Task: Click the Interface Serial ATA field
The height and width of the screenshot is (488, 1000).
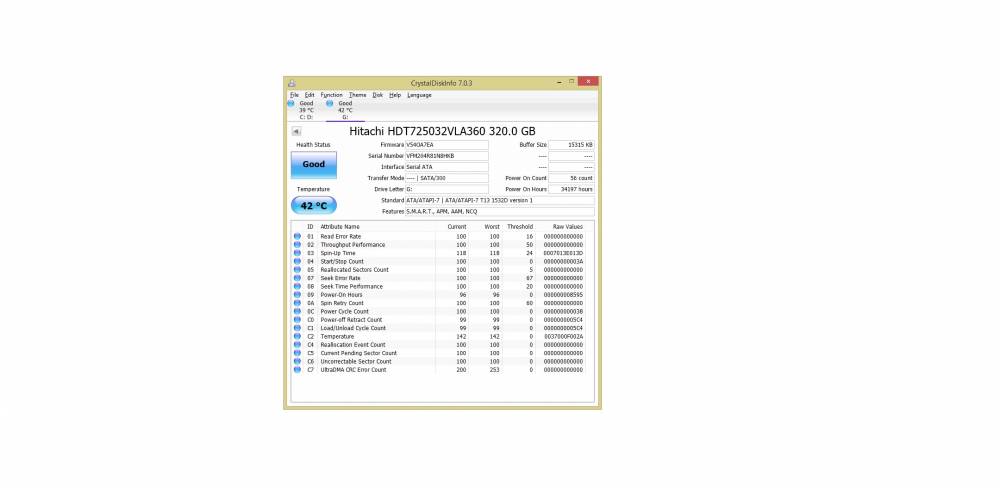Action: tap(447, 167)
